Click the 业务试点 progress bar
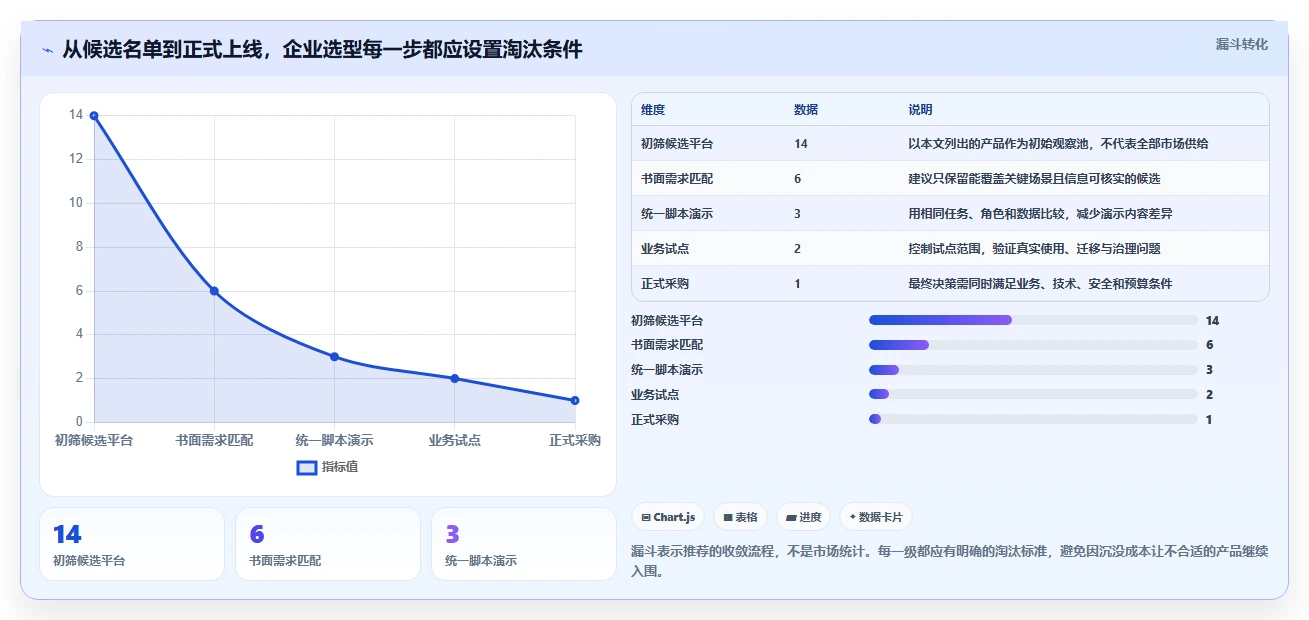1309x620 pixels. 1033,394
